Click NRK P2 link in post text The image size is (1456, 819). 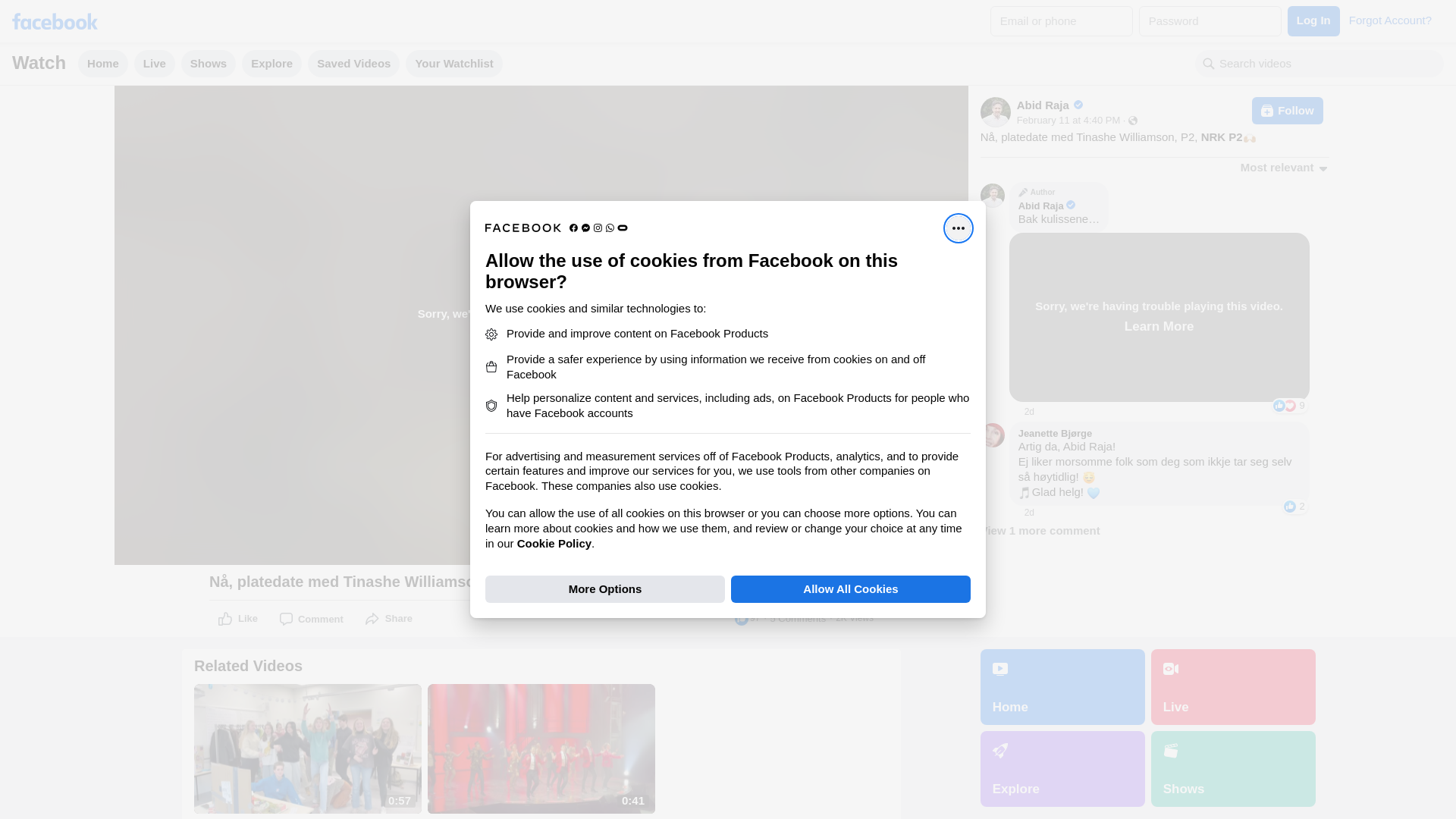point(1222,137)
